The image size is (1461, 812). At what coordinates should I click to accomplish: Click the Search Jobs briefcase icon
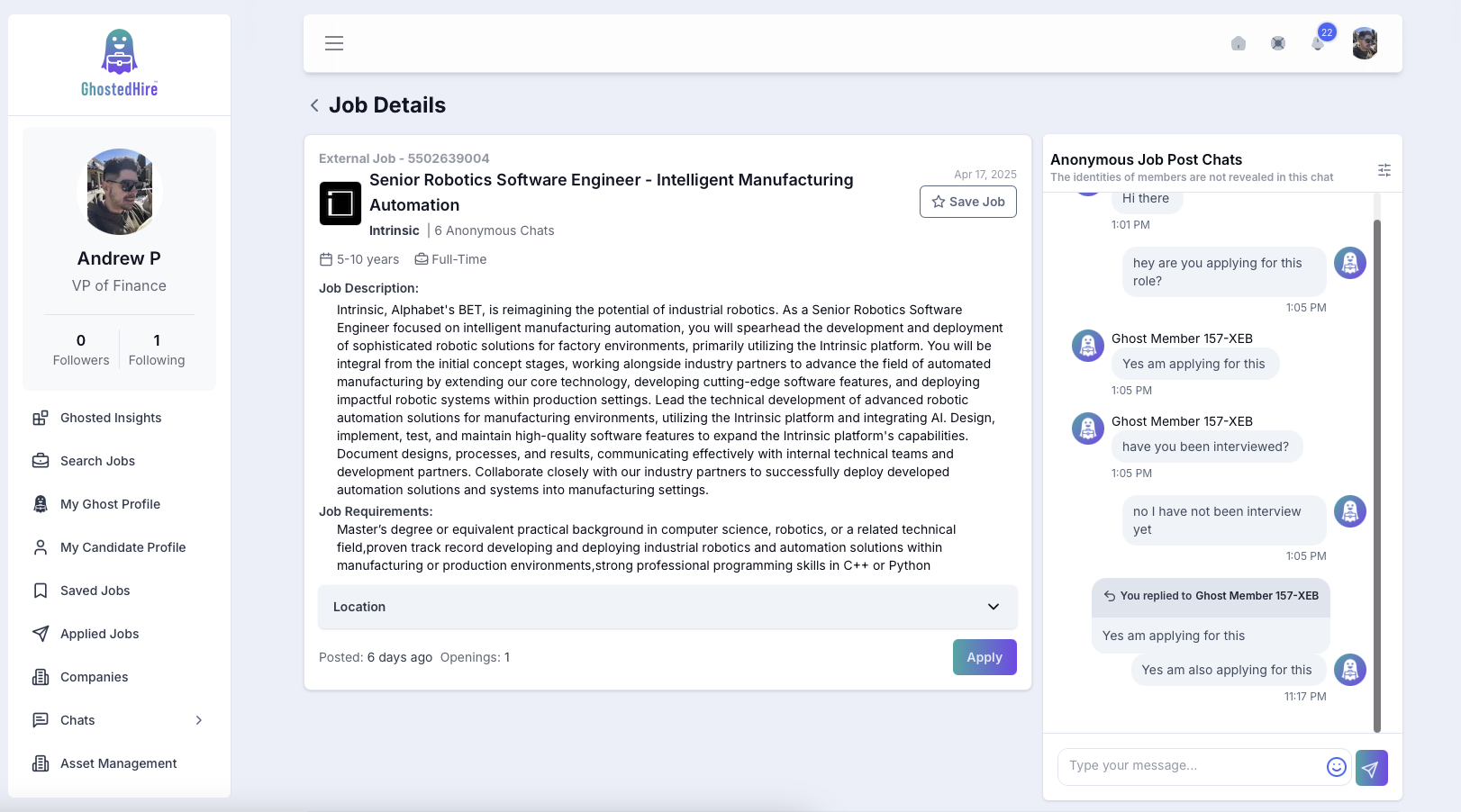(41, 461)
